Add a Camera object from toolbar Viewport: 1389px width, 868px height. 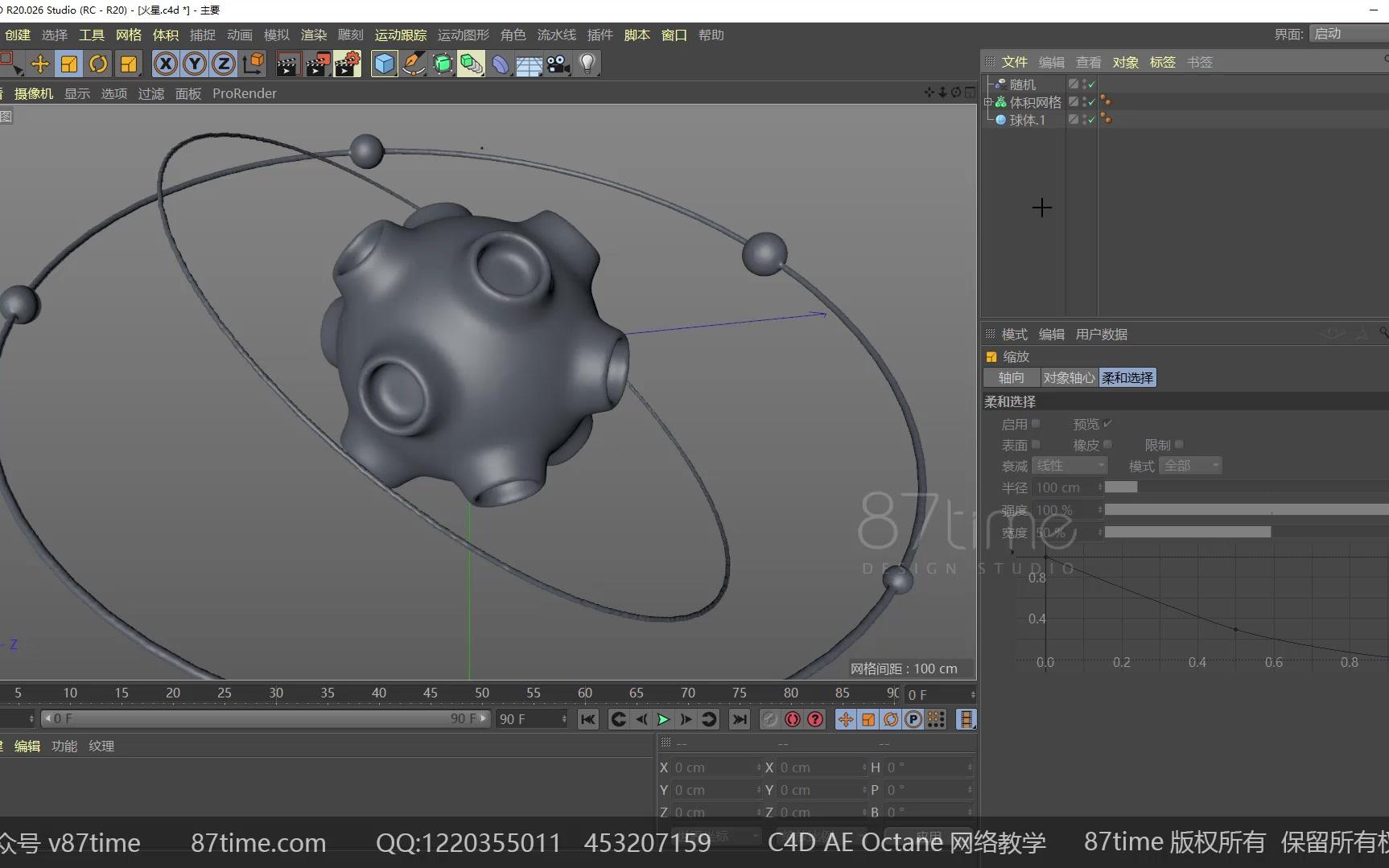[x=558, y=64]
